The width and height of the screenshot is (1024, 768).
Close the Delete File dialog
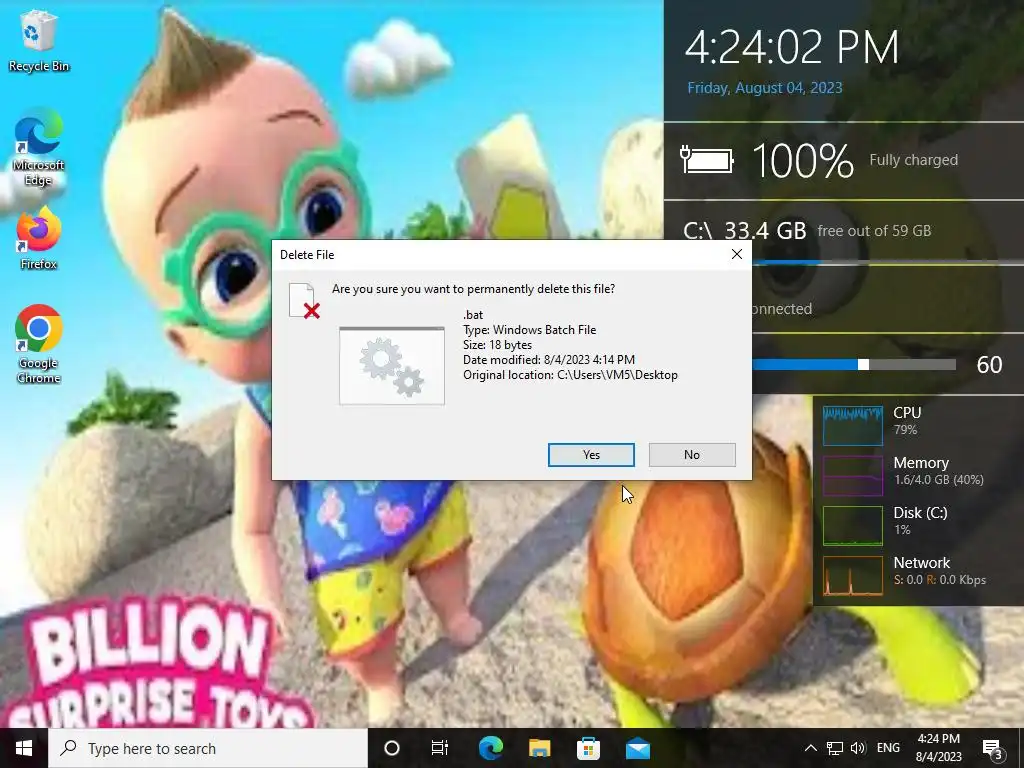click(737, 255)
